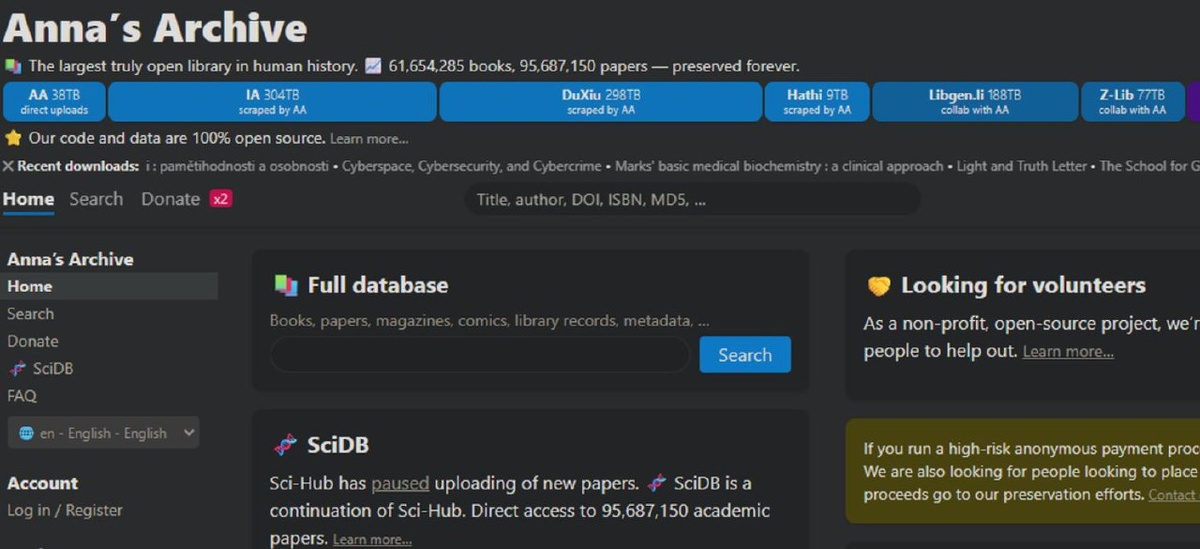
Task: Open the paused link in SciDB text
Action: (400, 483)
